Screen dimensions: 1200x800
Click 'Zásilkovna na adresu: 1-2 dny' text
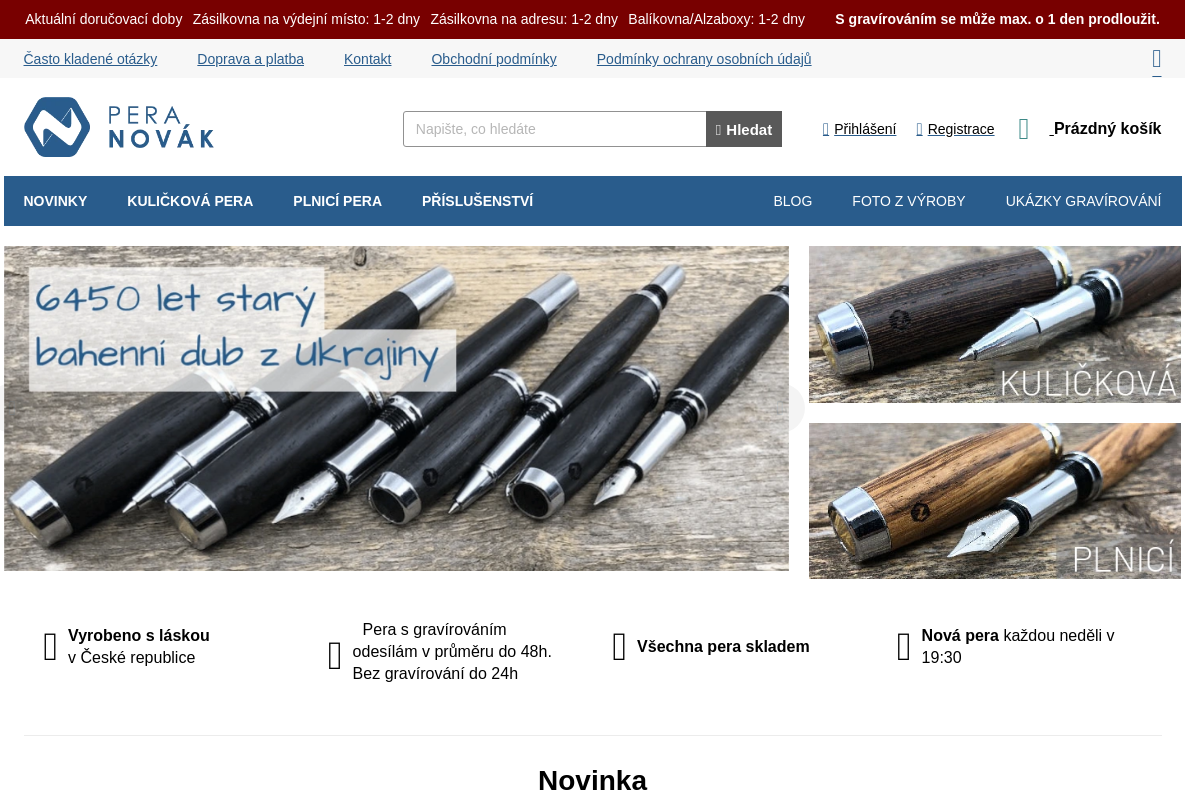524,19
